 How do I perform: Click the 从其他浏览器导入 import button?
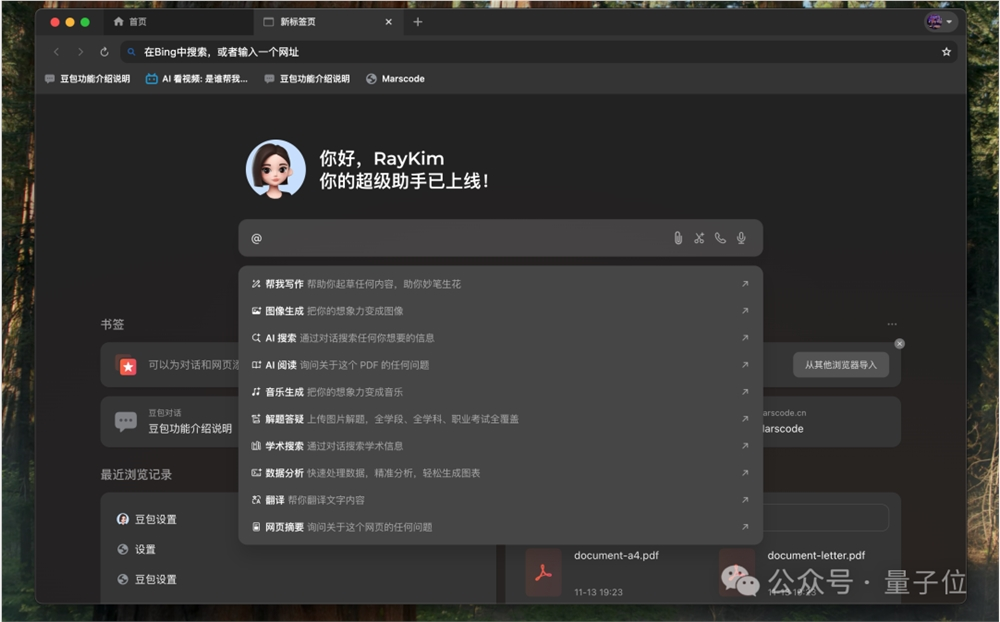(840, 364)
